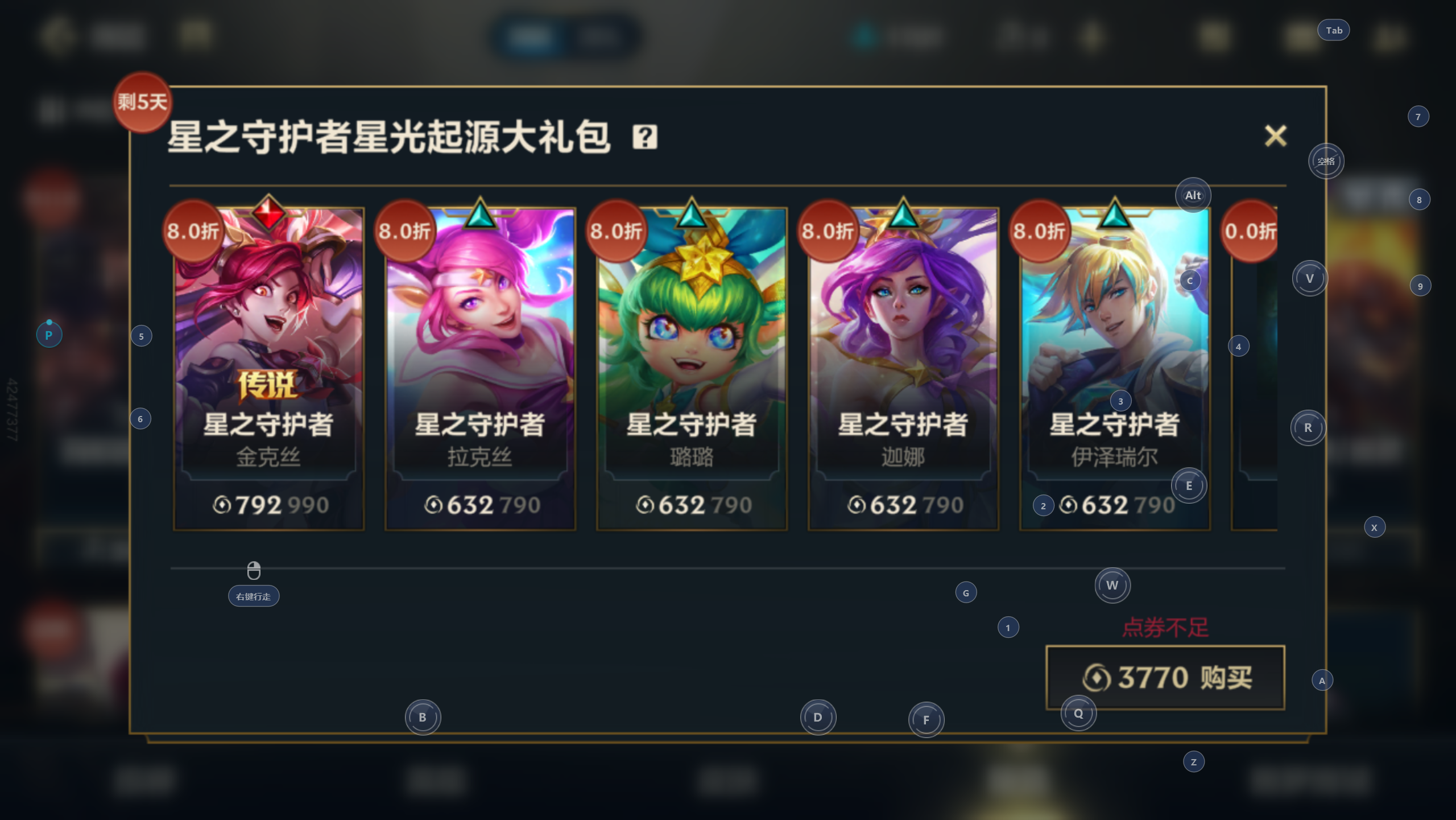The image size is (1456, 820).
Task: Click the 剩5天 remaining days badge
Action: tap(142, 102)
